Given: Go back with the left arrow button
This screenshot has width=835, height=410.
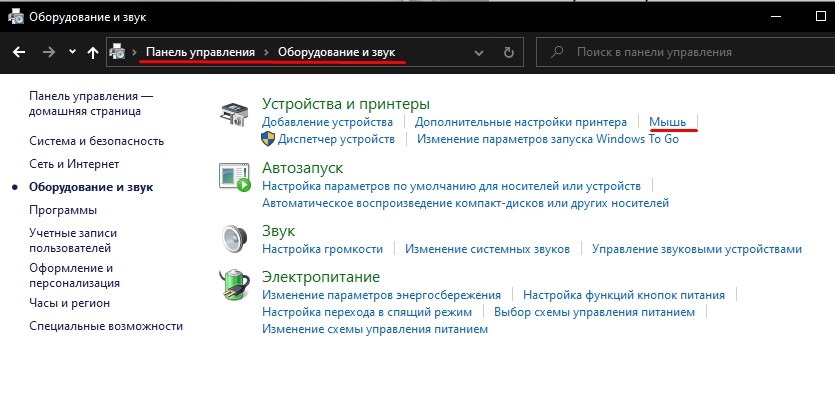Looking at the screenshot, I should 18,52.
